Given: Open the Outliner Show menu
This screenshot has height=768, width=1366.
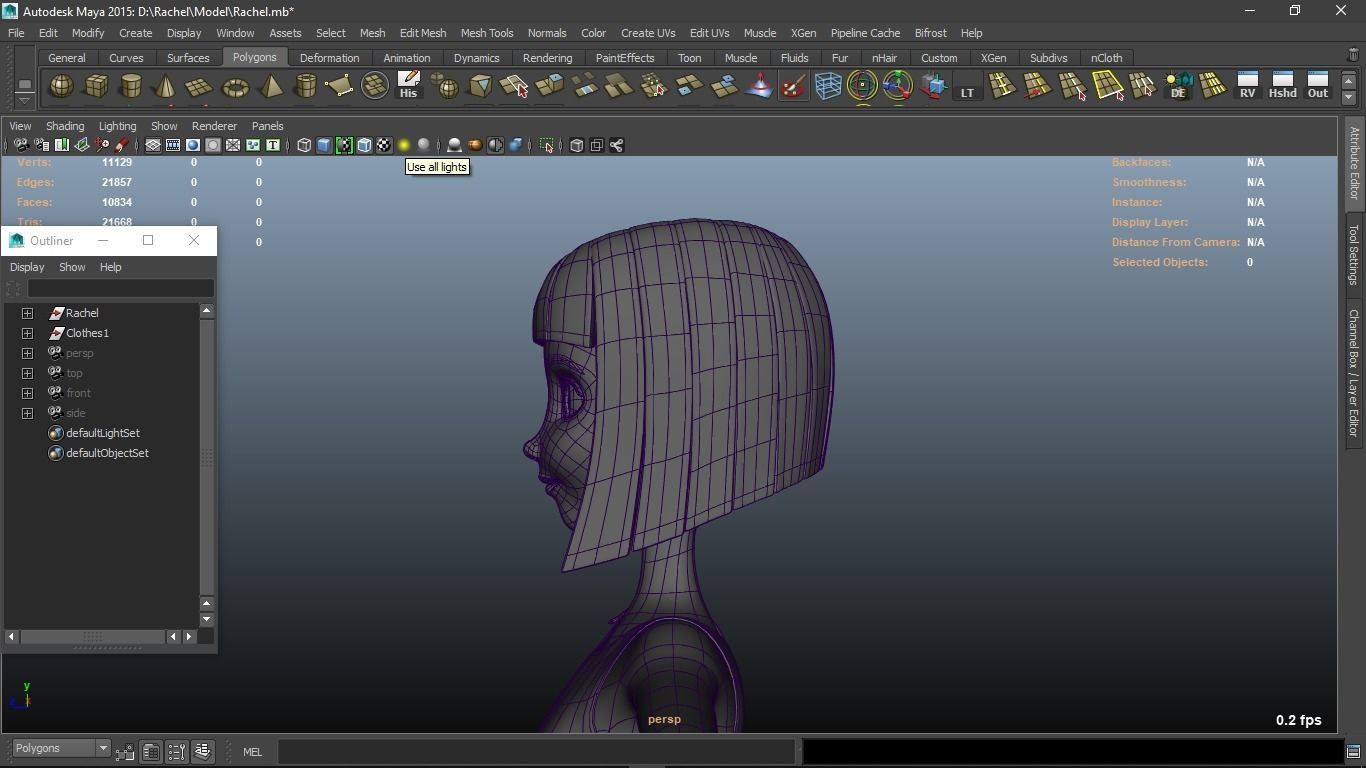Looking at the screenshot, I should point(72,267).
